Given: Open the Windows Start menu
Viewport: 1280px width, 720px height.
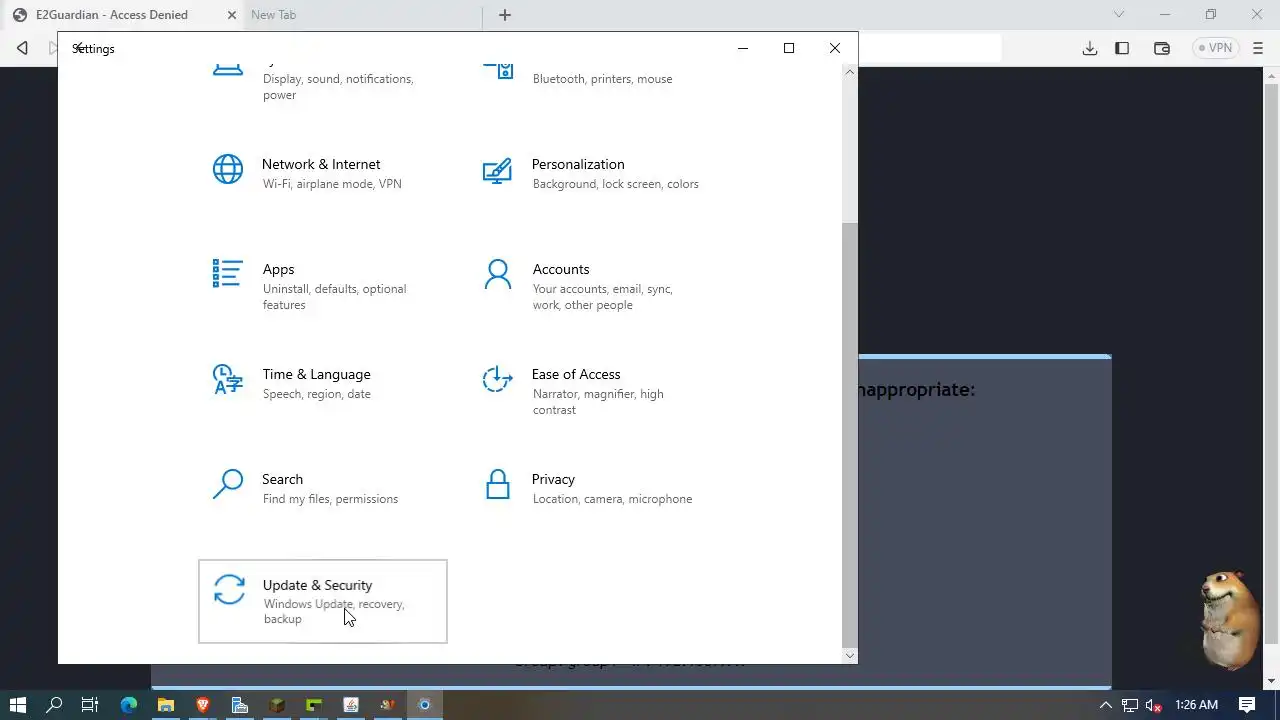Looking at the screenshot, I should coord(17,705).
